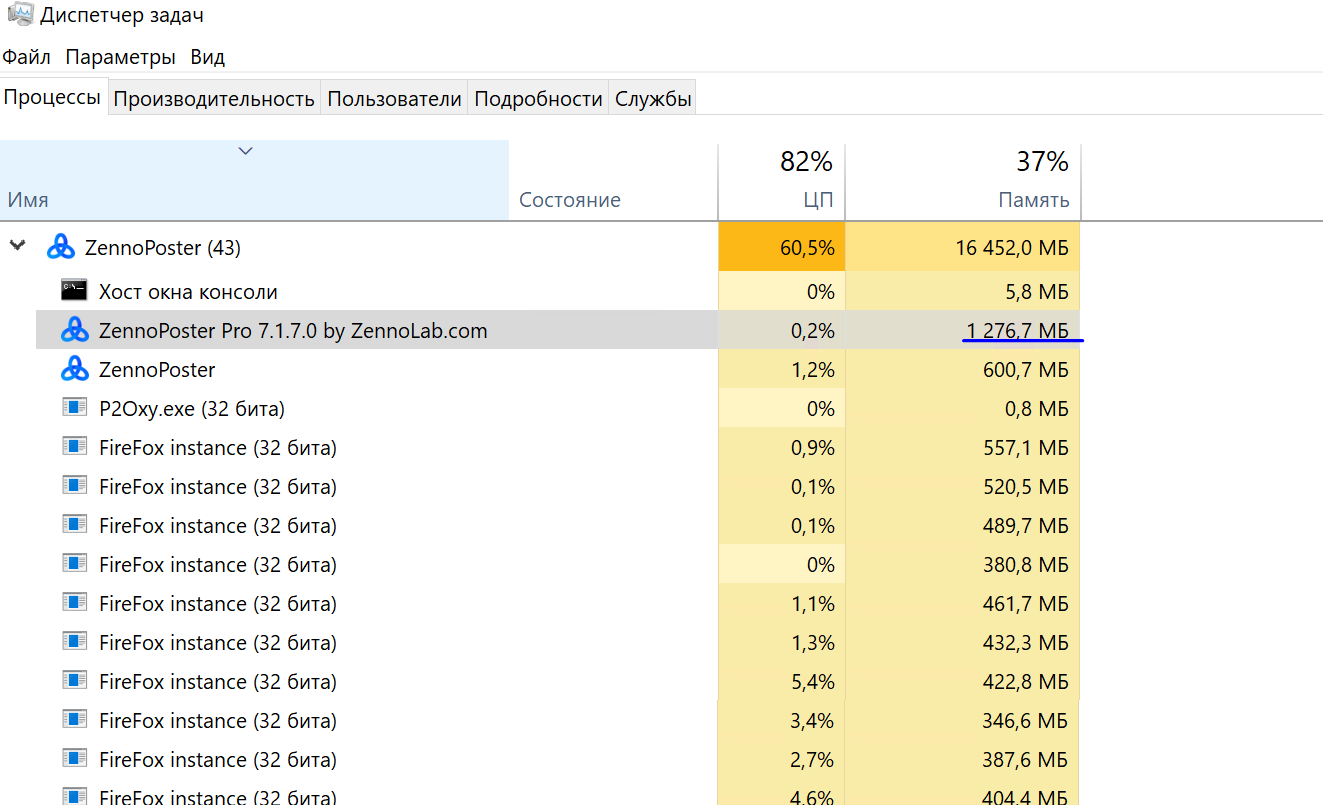Select the Процессы tab
This screenshot has height=805, width=1323.
pos(53,97)
